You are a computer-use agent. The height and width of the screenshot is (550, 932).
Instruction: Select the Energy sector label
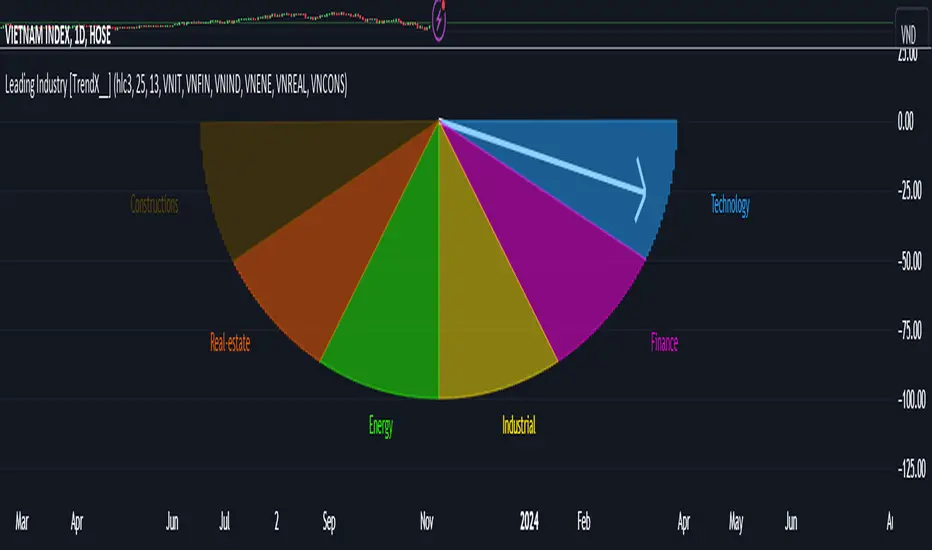(x=381, y=426)
